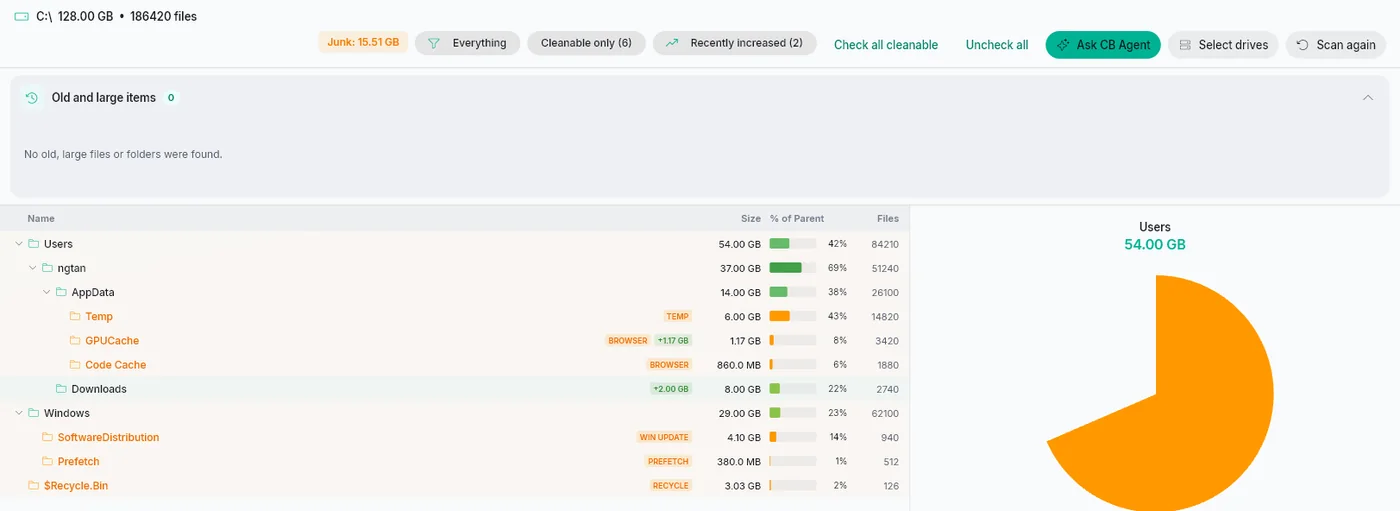Click the orange GPUCache folder icon
The width and height of the screenshot is (1400, 511).
(75, 341)
